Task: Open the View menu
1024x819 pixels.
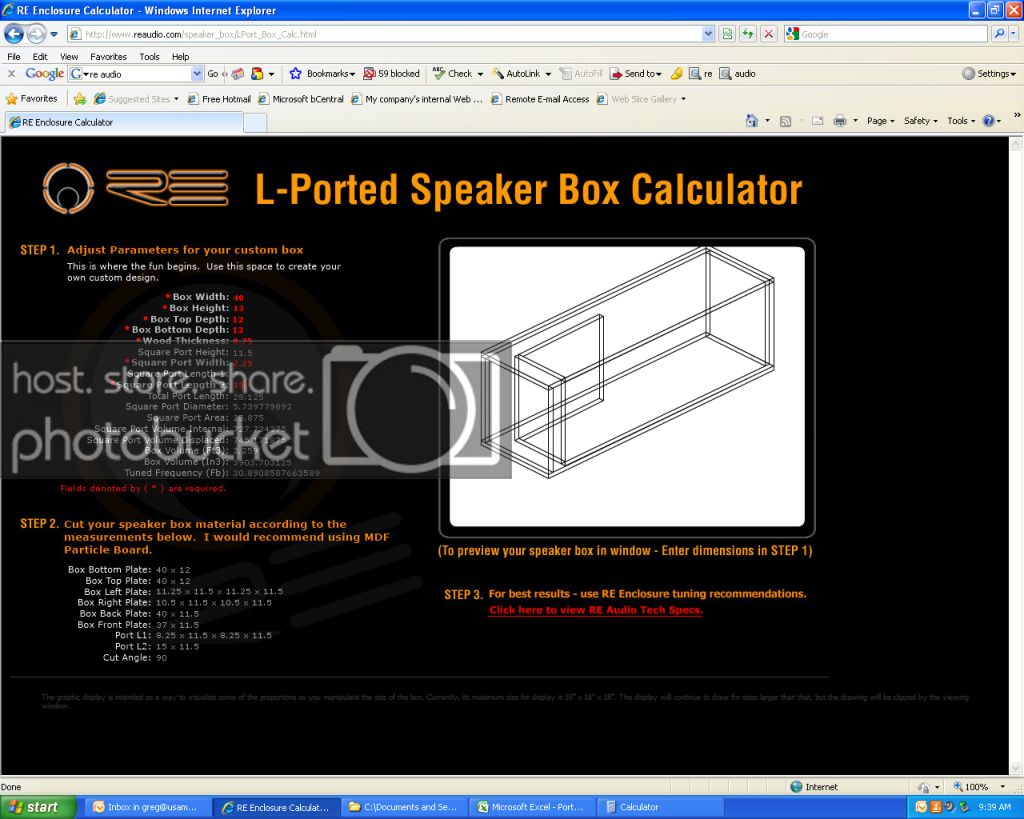Action: pos(69,57)
